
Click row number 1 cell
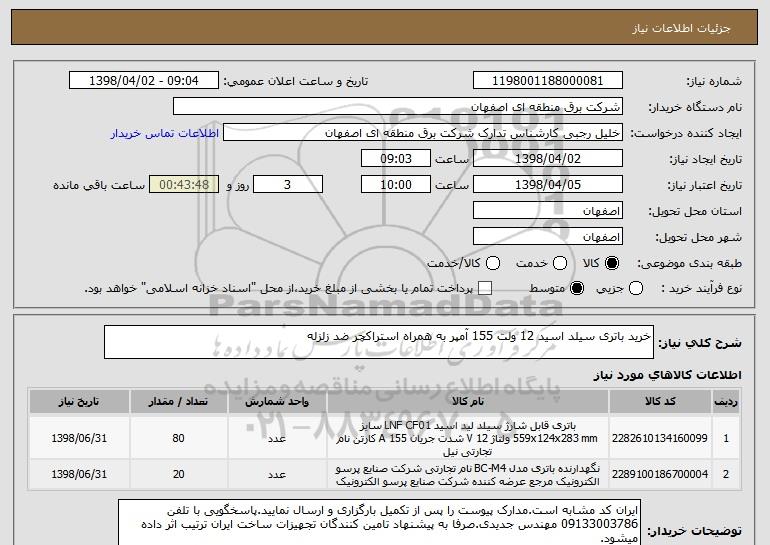(726, 438)
